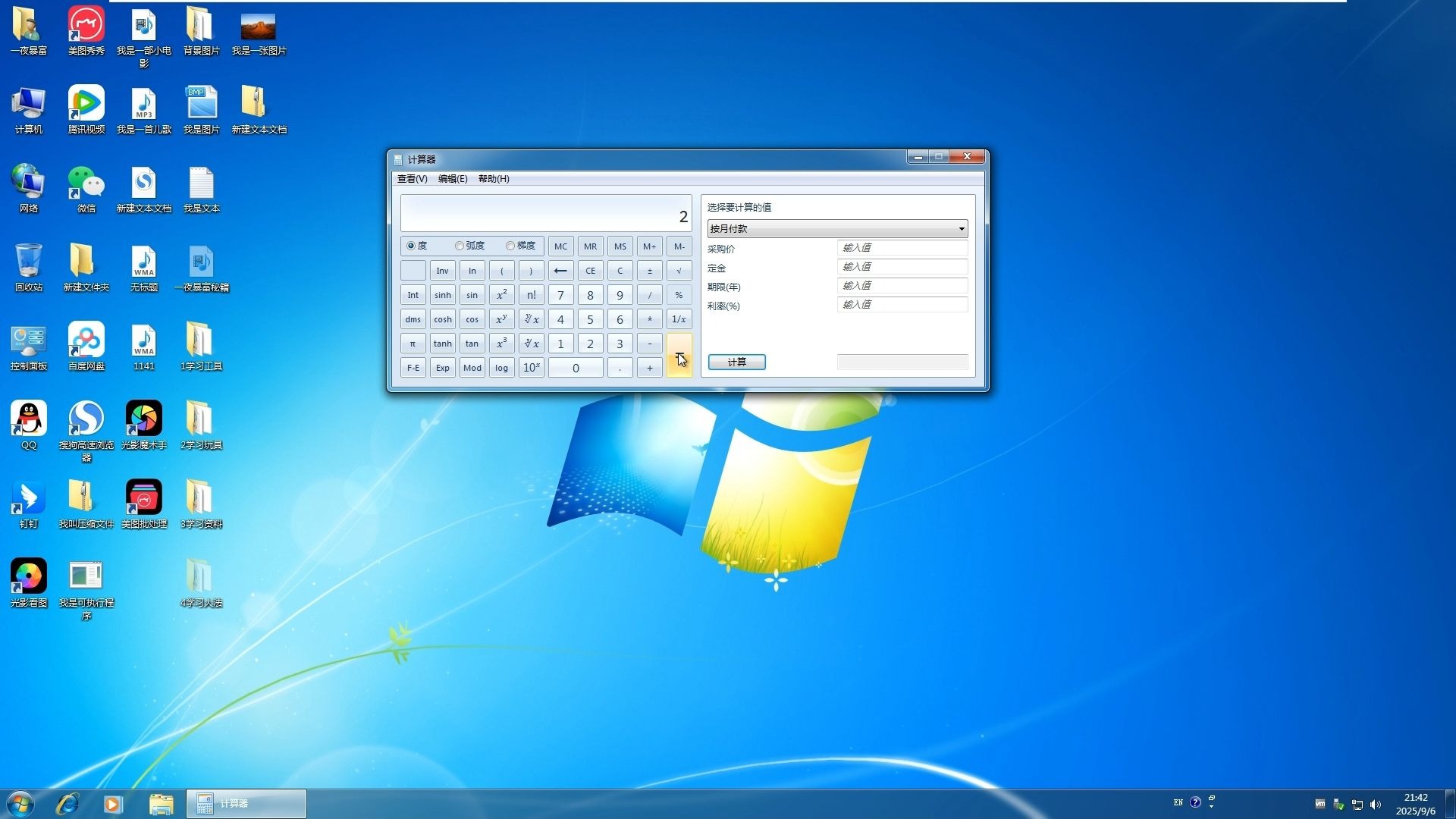The height and width of the screenshot is (819, 1456).
Task: Open the 编辑(E) menu
Action: [453, 179]
